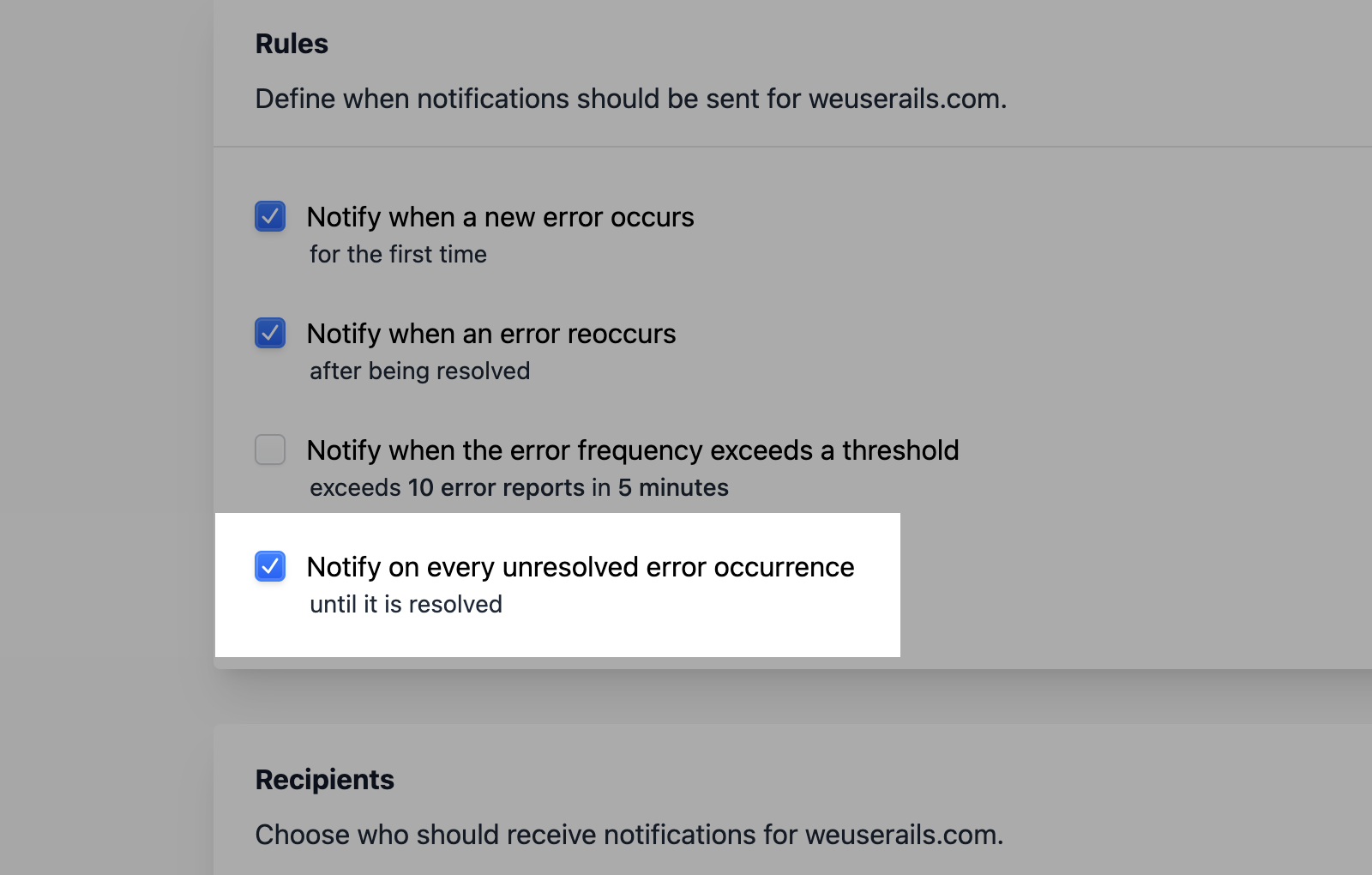The image size is (1372, 875).
Task: Click the 'Rules' section heading
Action: [291, 43]
